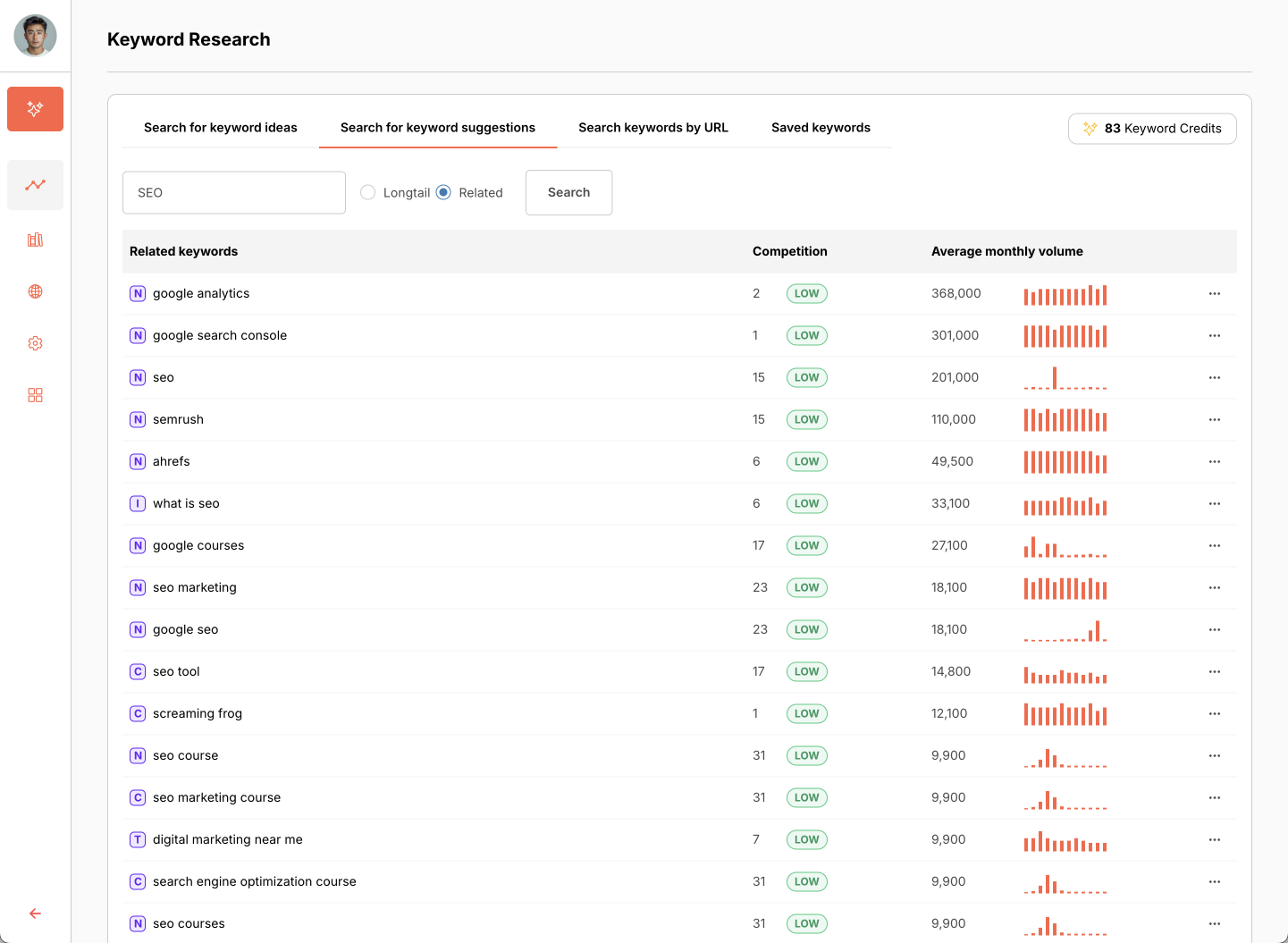Open more options for seo tool row

1214,671
